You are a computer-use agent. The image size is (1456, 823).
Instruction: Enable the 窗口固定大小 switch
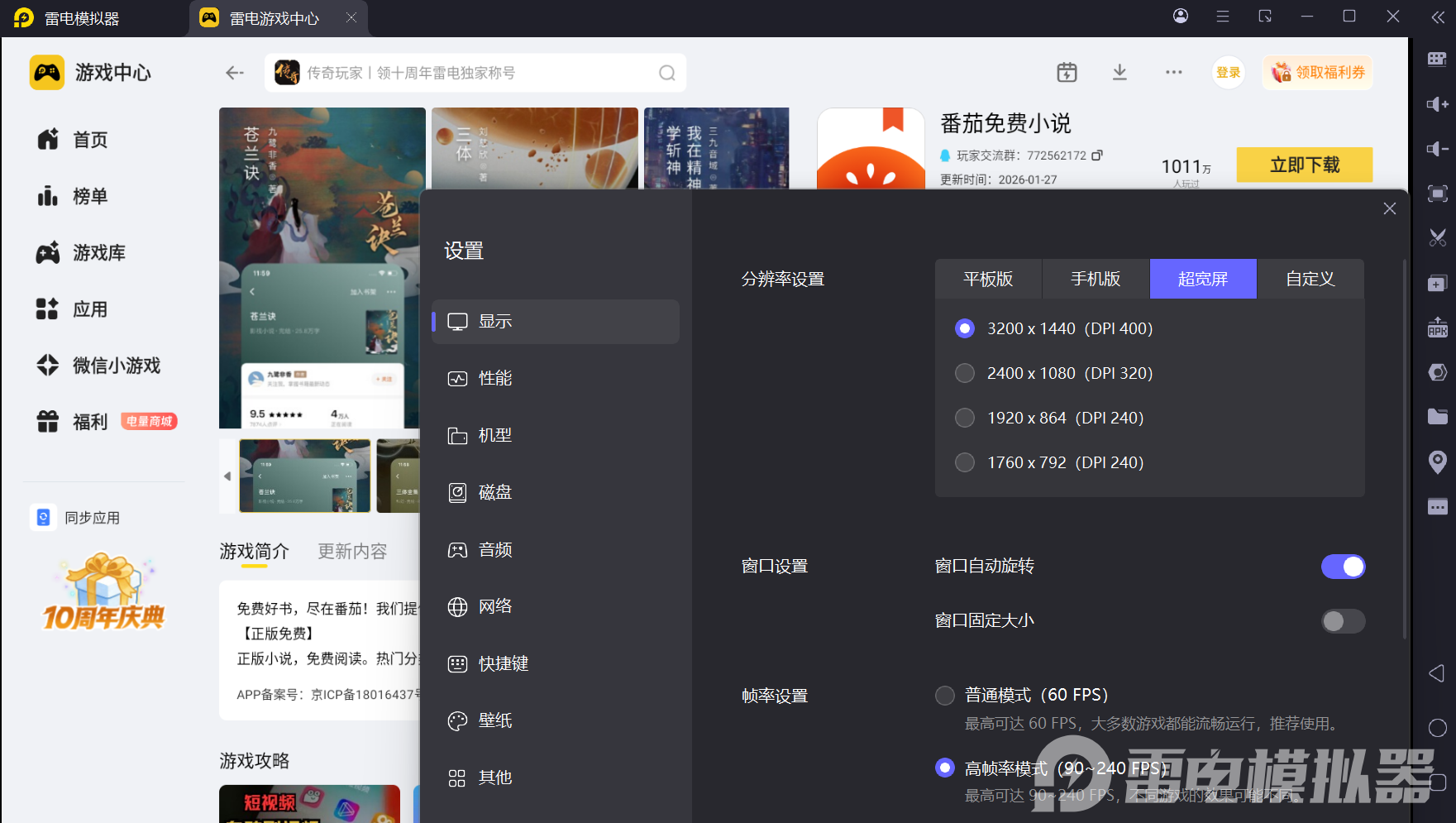(x=1343, y=621)
